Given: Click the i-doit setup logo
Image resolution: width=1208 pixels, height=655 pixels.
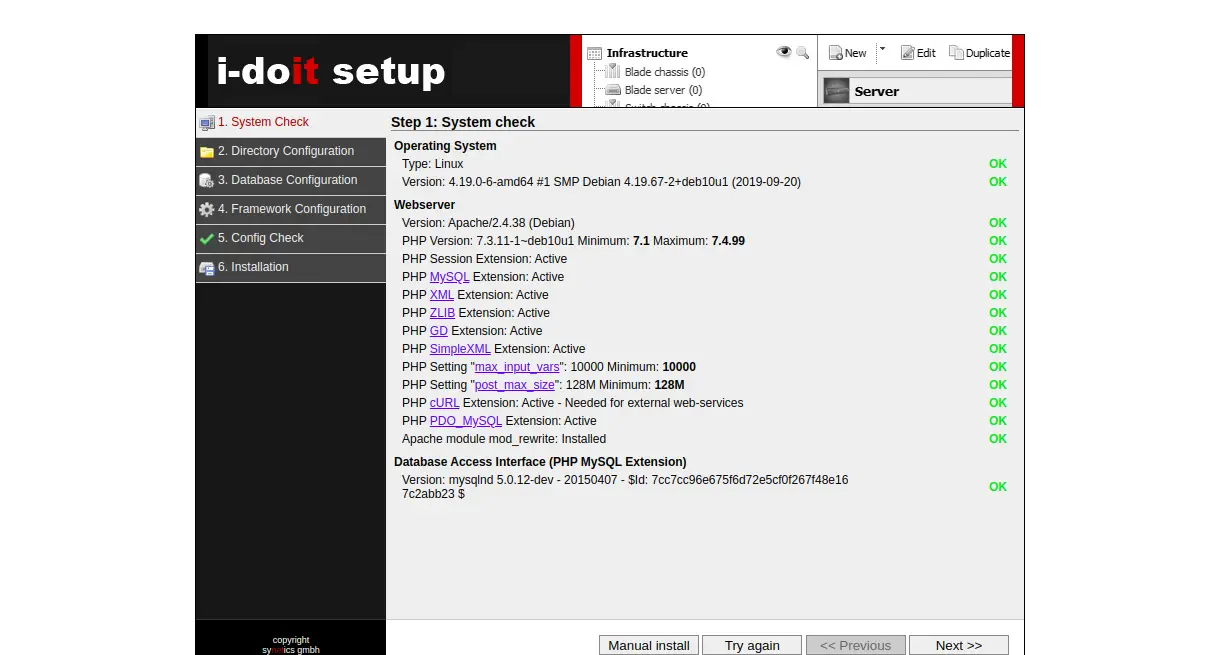Looking at the screenshot, I should [x=331, y=71].
